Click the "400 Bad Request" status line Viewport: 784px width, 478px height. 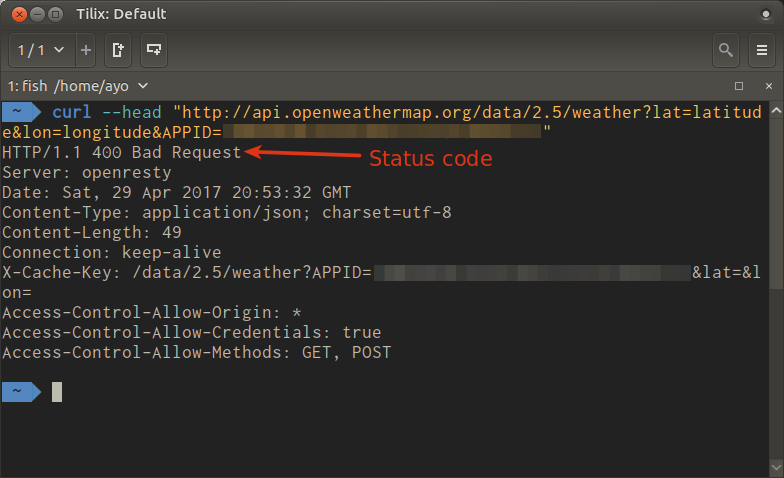tap(121, 152)
